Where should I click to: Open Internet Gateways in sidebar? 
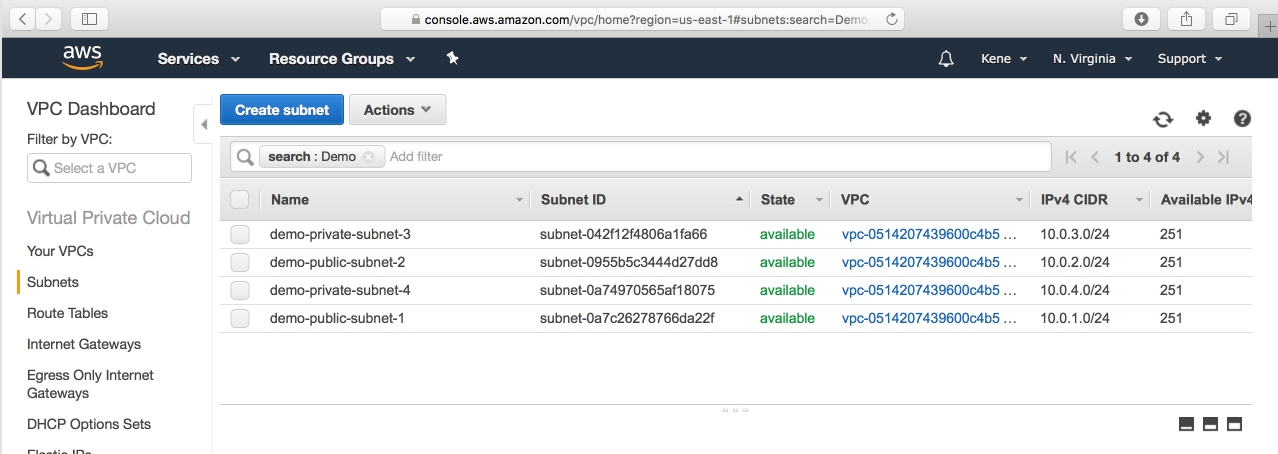84,344
